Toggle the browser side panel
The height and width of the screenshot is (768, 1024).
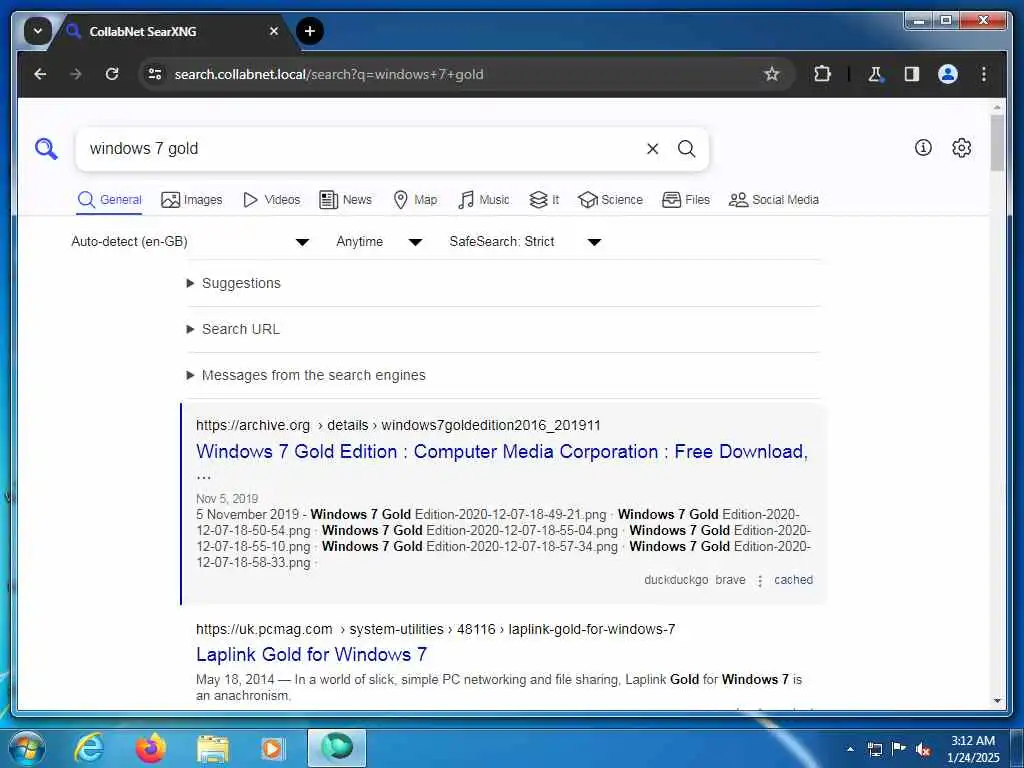coord(912,74)
